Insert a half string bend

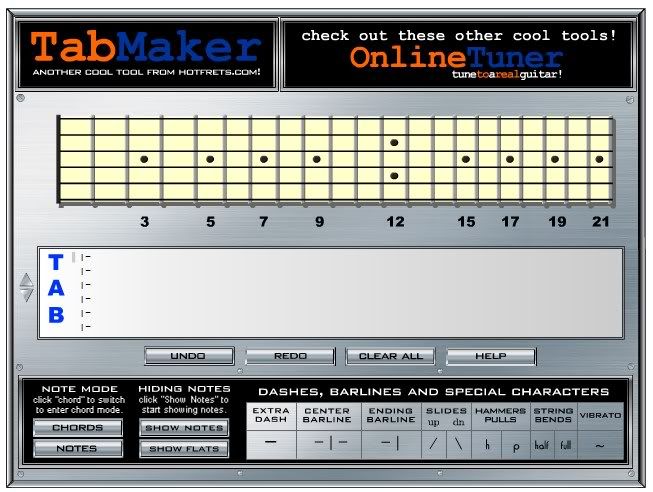[x=542, y=445]
